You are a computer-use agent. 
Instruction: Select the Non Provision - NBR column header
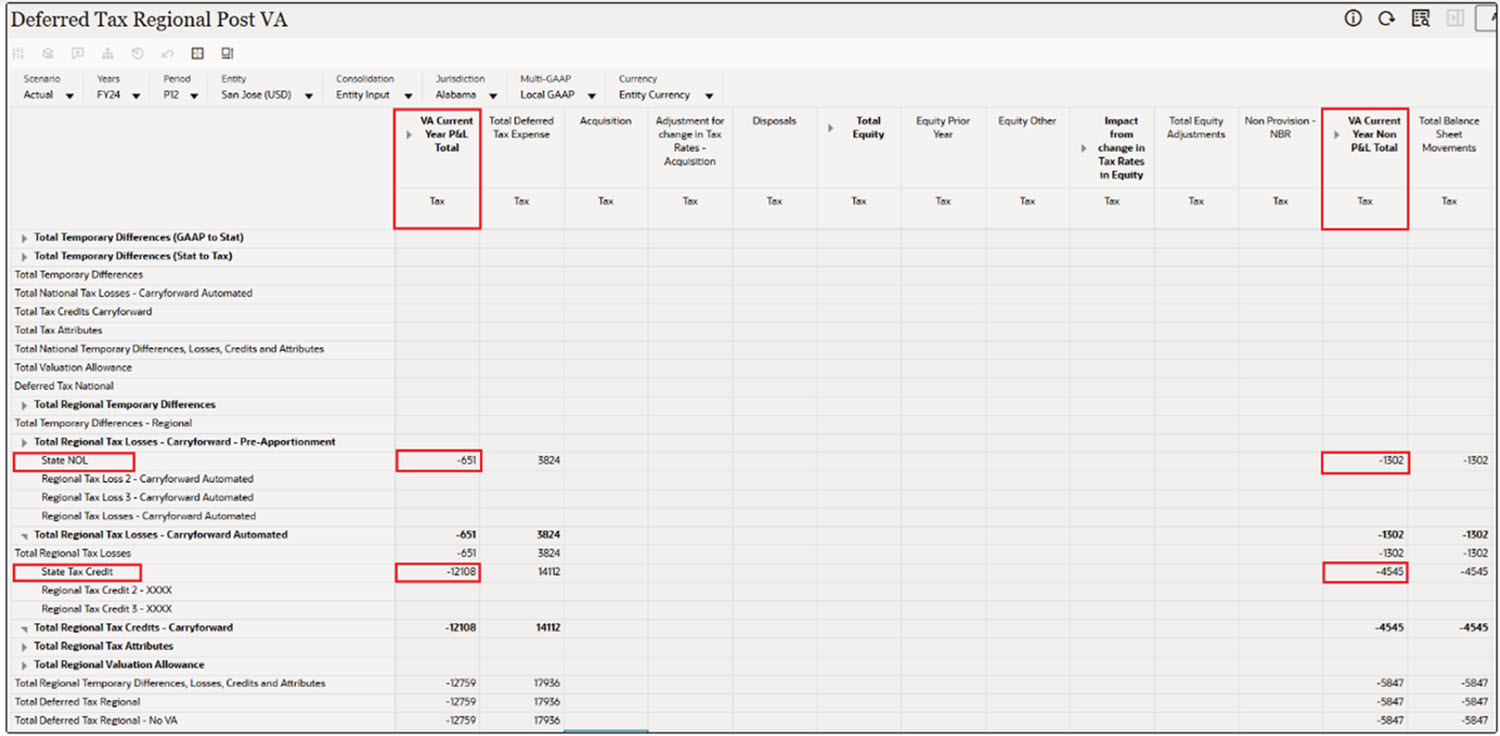[x=1280, y=128]
